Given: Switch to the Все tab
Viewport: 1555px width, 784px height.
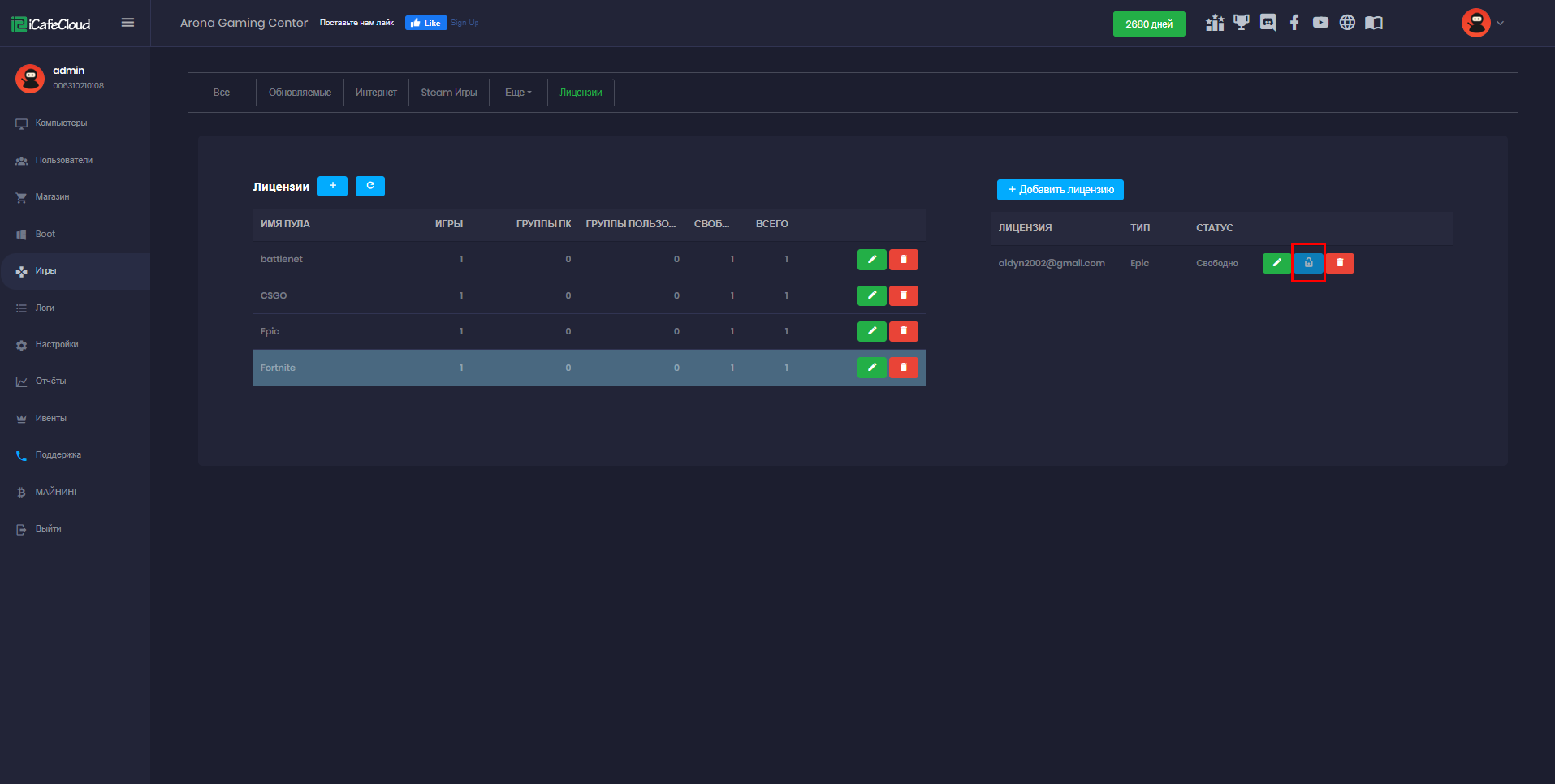Looking at the screenshot, I should tap(222, 93).
